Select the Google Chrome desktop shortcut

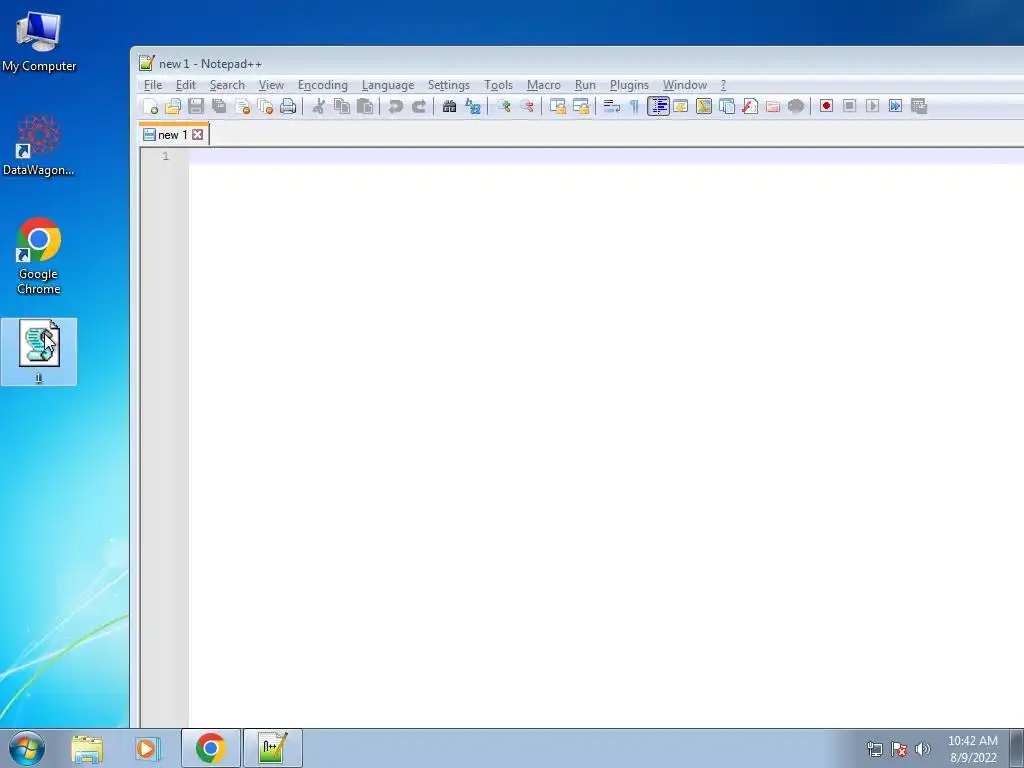point(39,256)
